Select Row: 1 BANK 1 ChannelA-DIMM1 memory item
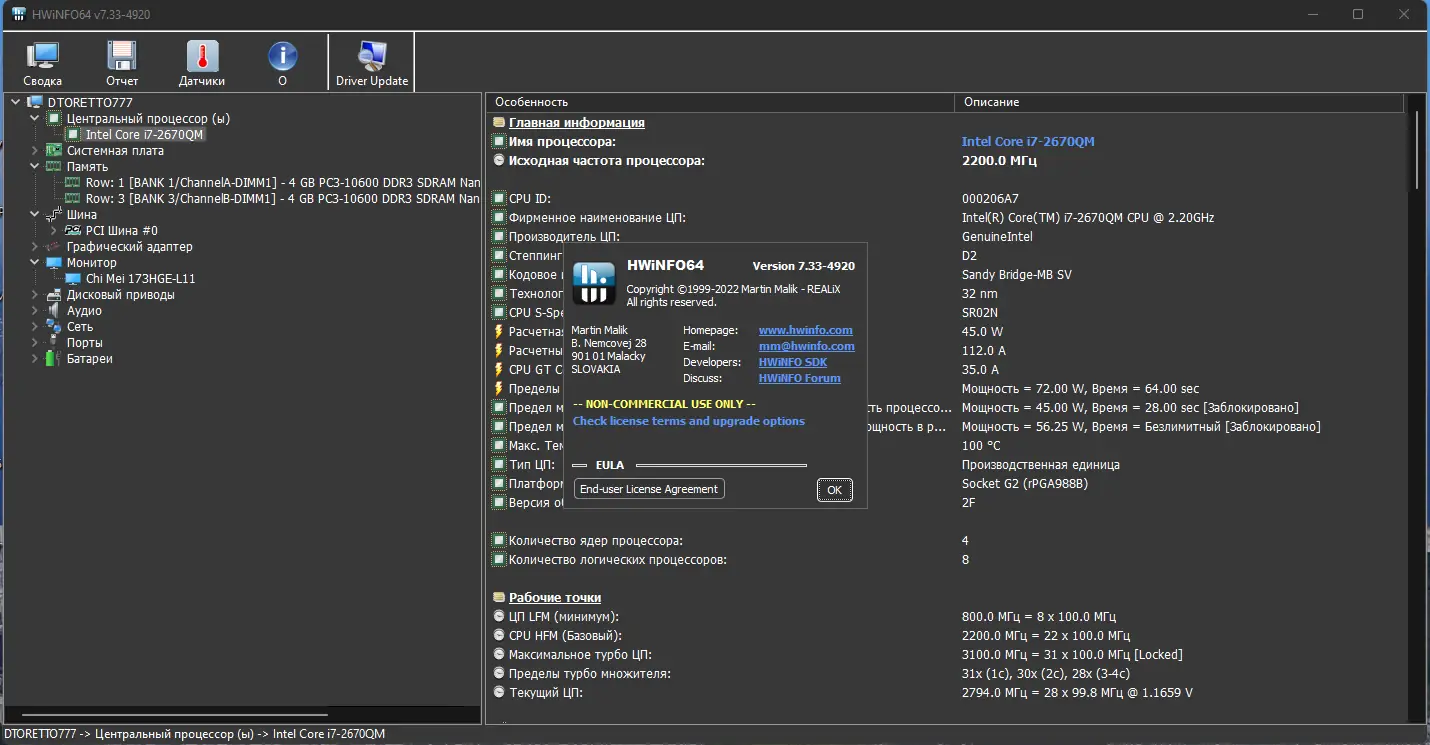Viewport: 1430px width, 745px height. [x=282, y=182]
